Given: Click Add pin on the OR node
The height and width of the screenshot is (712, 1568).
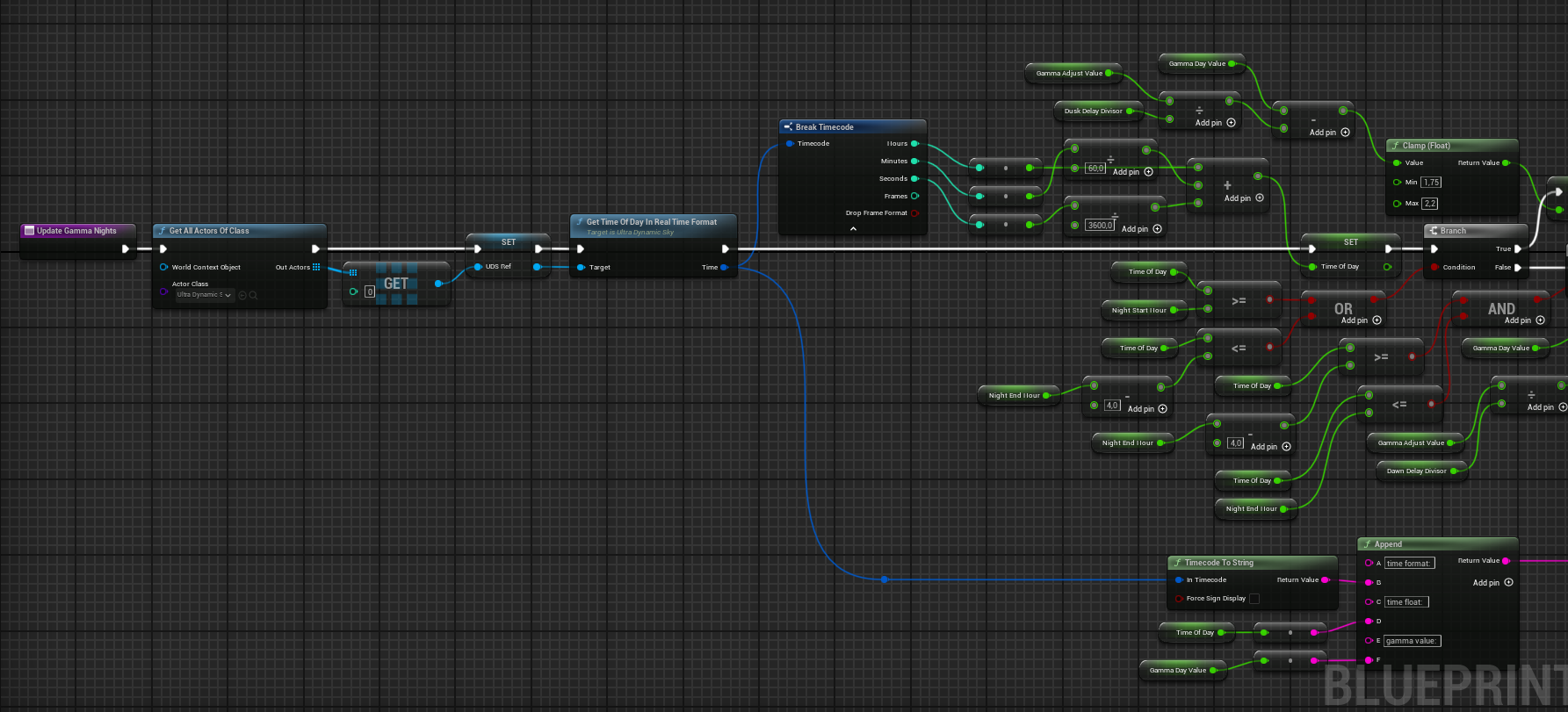Looking at the screenshot, I should 1377,320.
